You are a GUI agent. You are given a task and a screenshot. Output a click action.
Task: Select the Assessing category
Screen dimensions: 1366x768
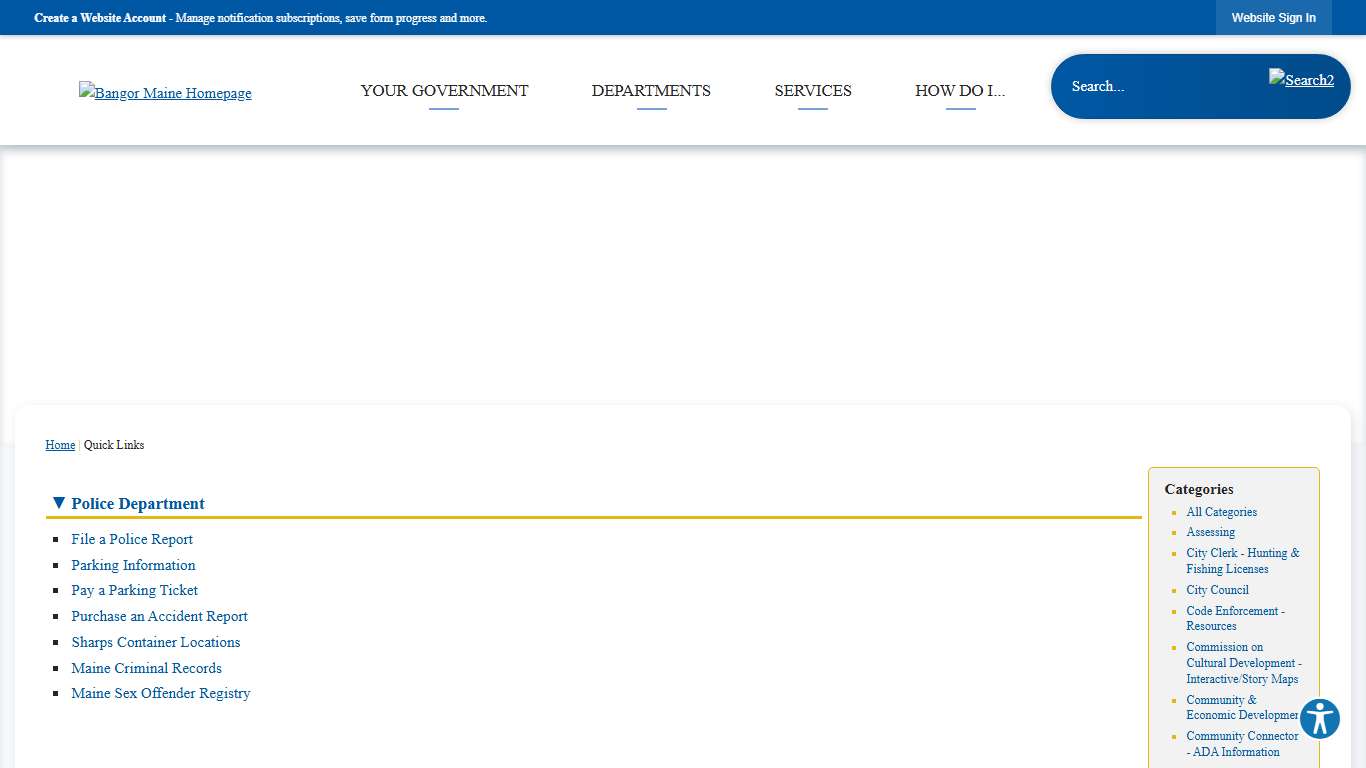tap(1210, 532)
